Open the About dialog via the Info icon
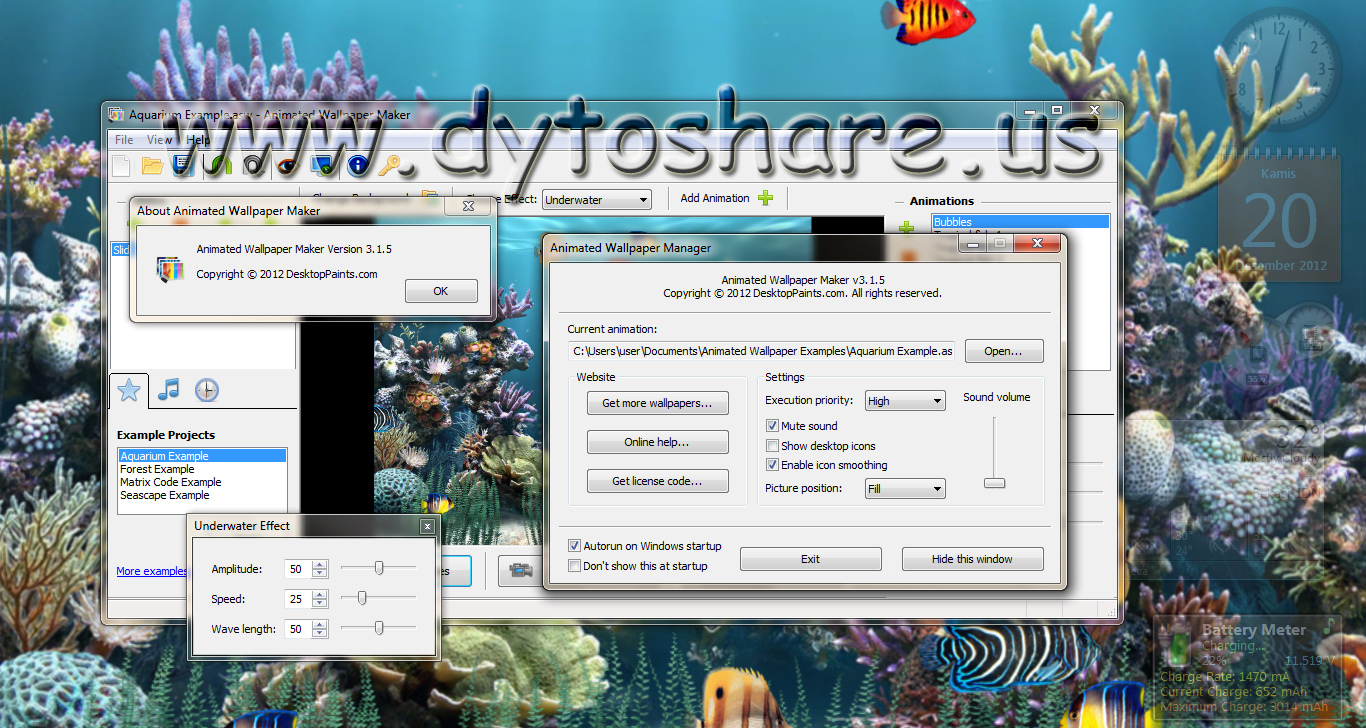Image resolution: width=1366 pixels, height=728 pixels. click(357, 165)
